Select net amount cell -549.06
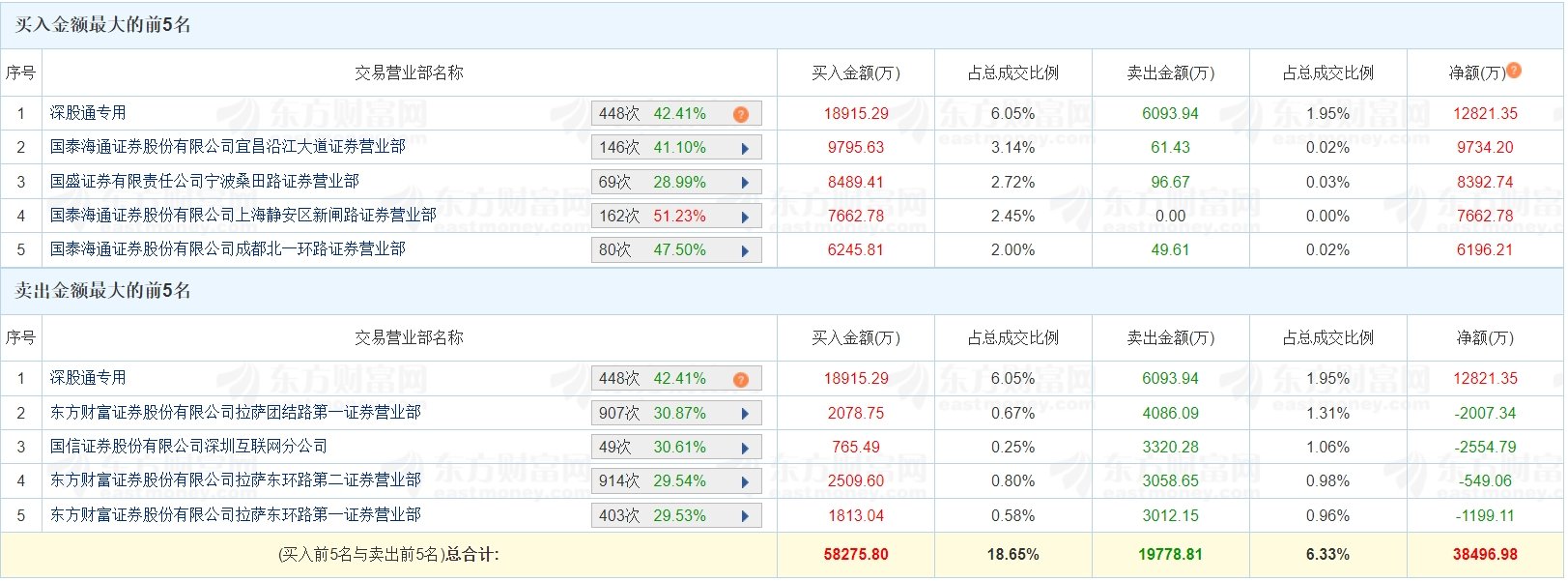Screen dimensions: 1568x581 [1485, 480]
